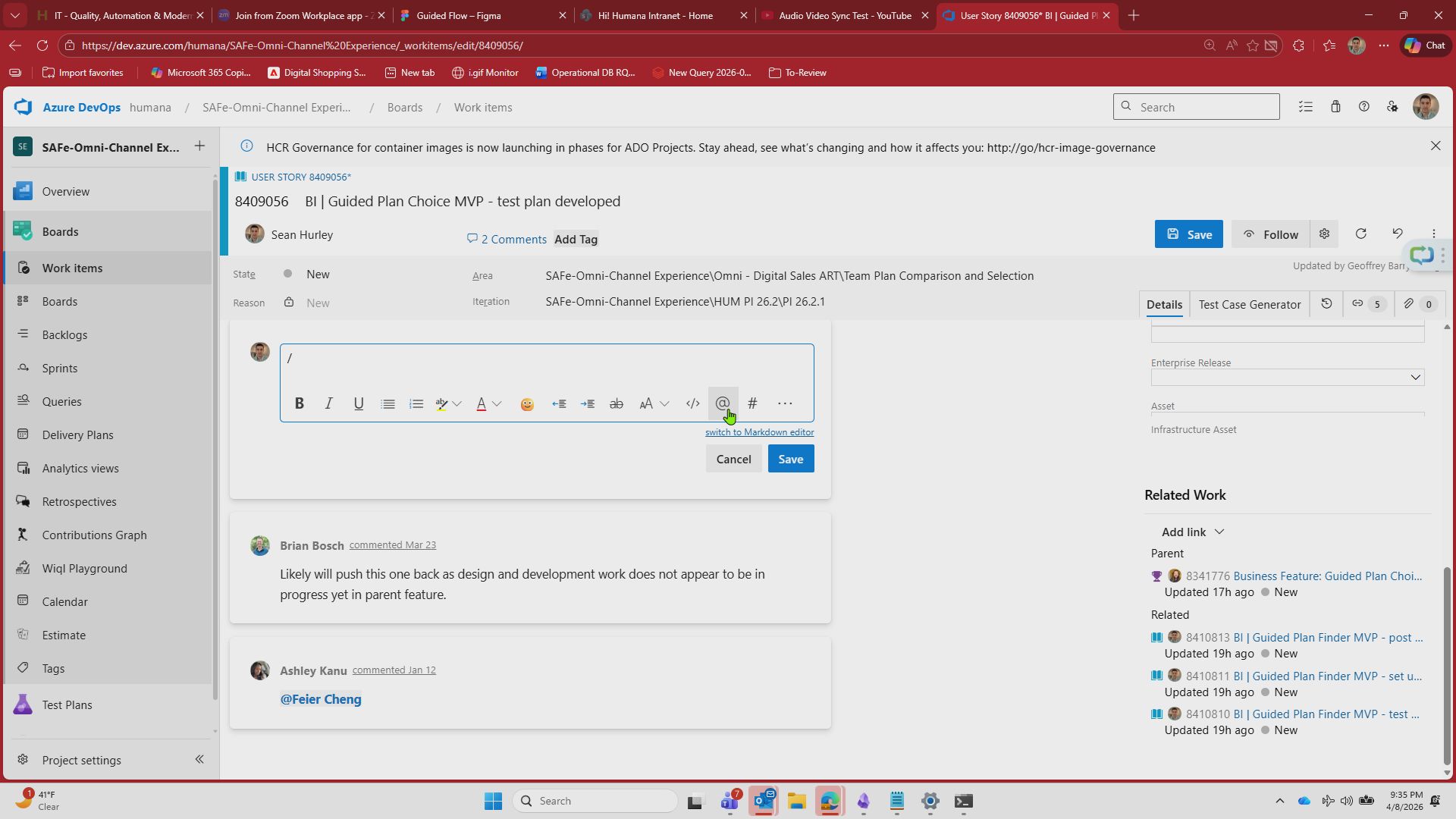Cancel the comment draft
1456x819 pixels.
[x=733, y=460]
